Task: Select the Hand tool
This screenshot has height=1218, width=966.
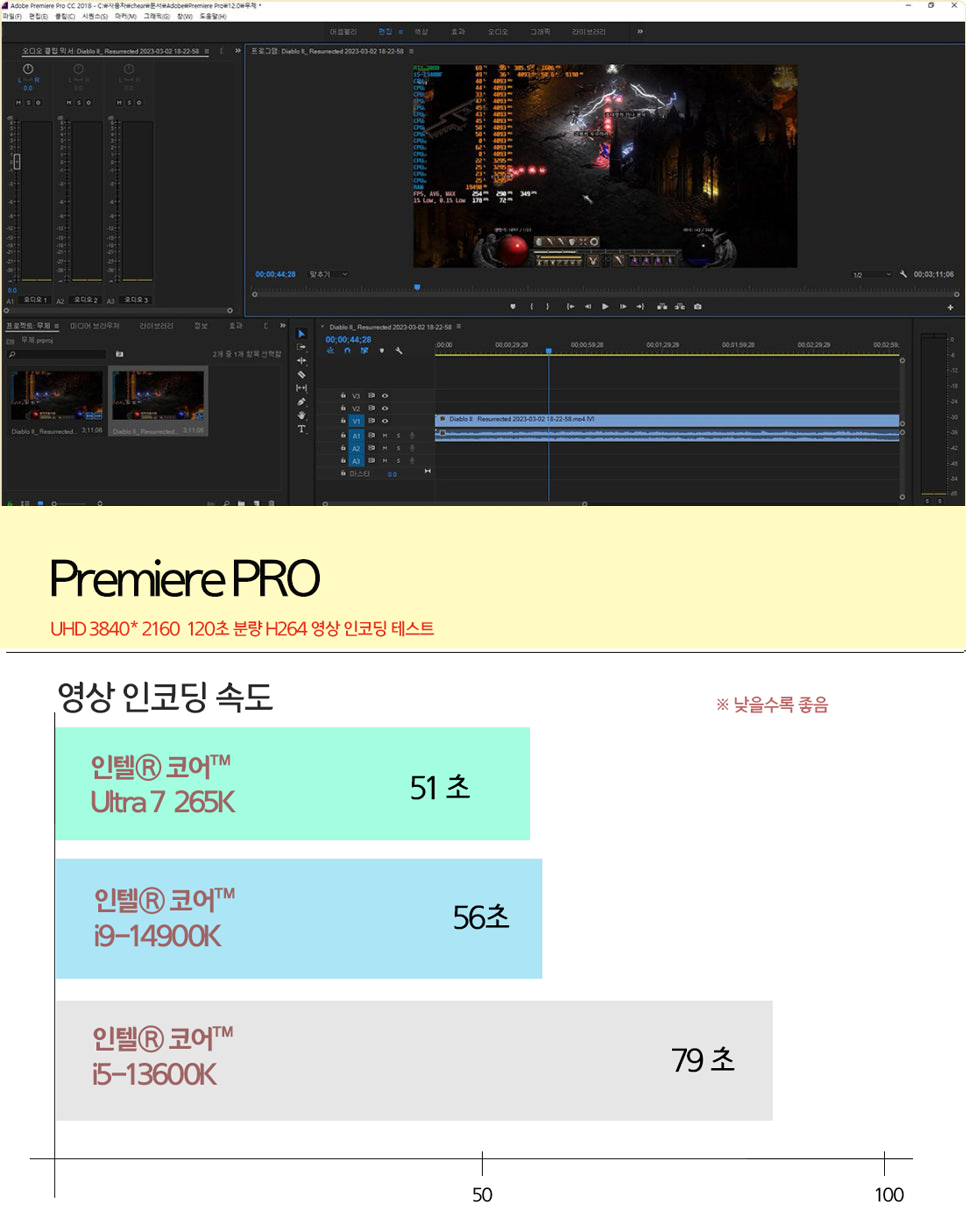Action: coord(302,414)
